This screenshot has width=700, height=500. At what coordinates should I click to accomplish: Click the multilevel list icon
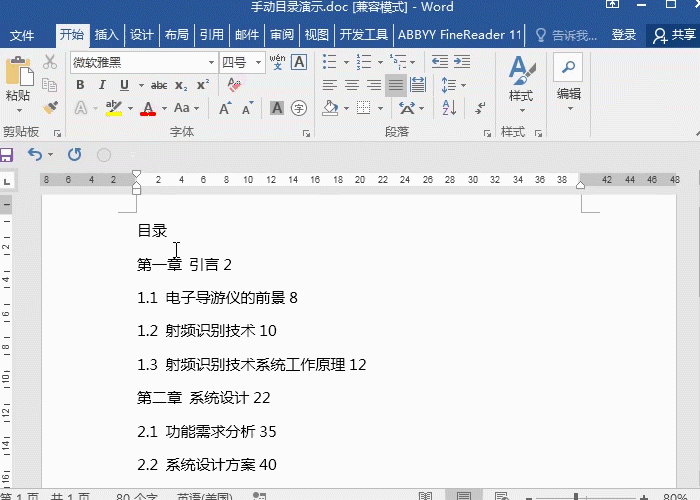pyautogui.click(x=398, y=62)
